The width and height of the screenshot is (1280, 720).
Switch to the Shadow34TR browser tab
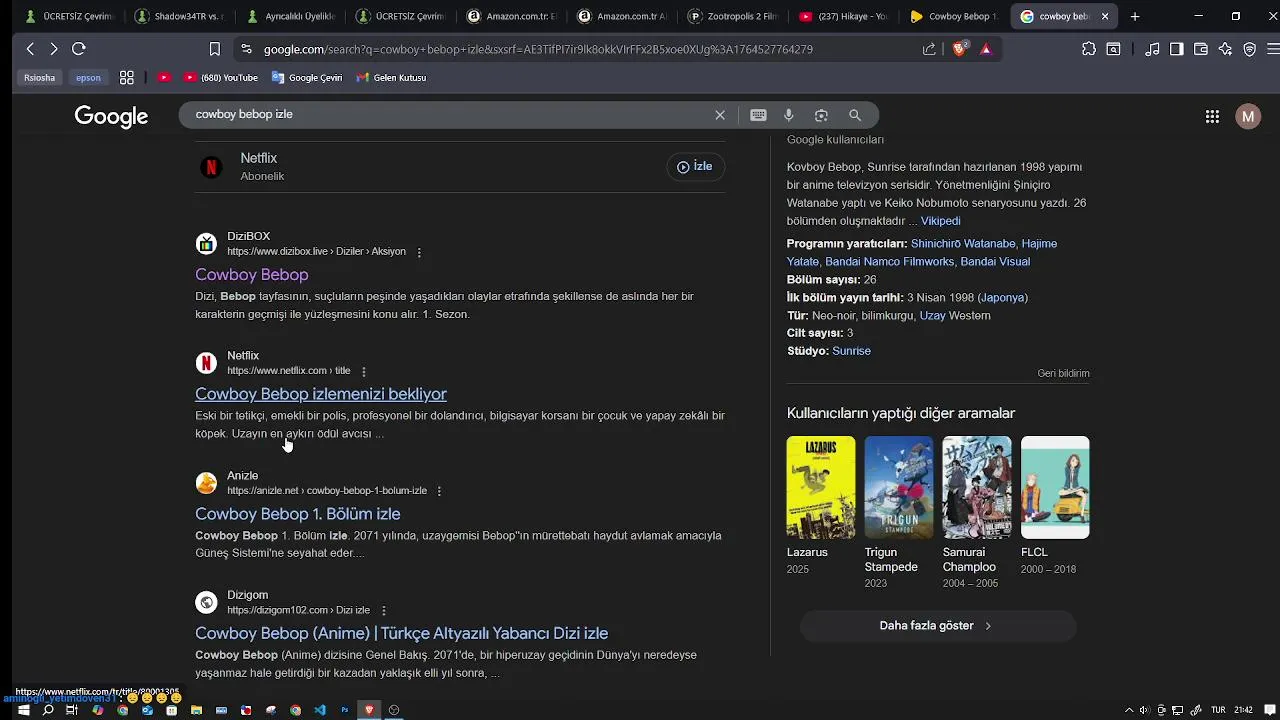pos(180,16)
